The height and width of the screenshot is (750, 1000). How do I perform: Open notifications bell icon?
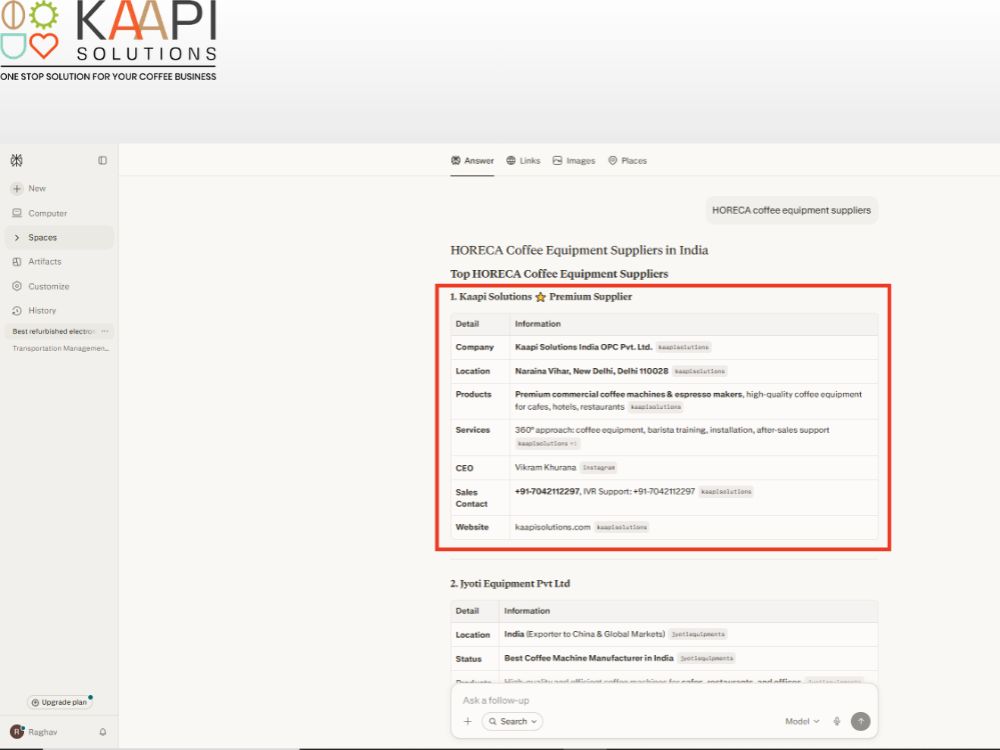tap(103, 732)
